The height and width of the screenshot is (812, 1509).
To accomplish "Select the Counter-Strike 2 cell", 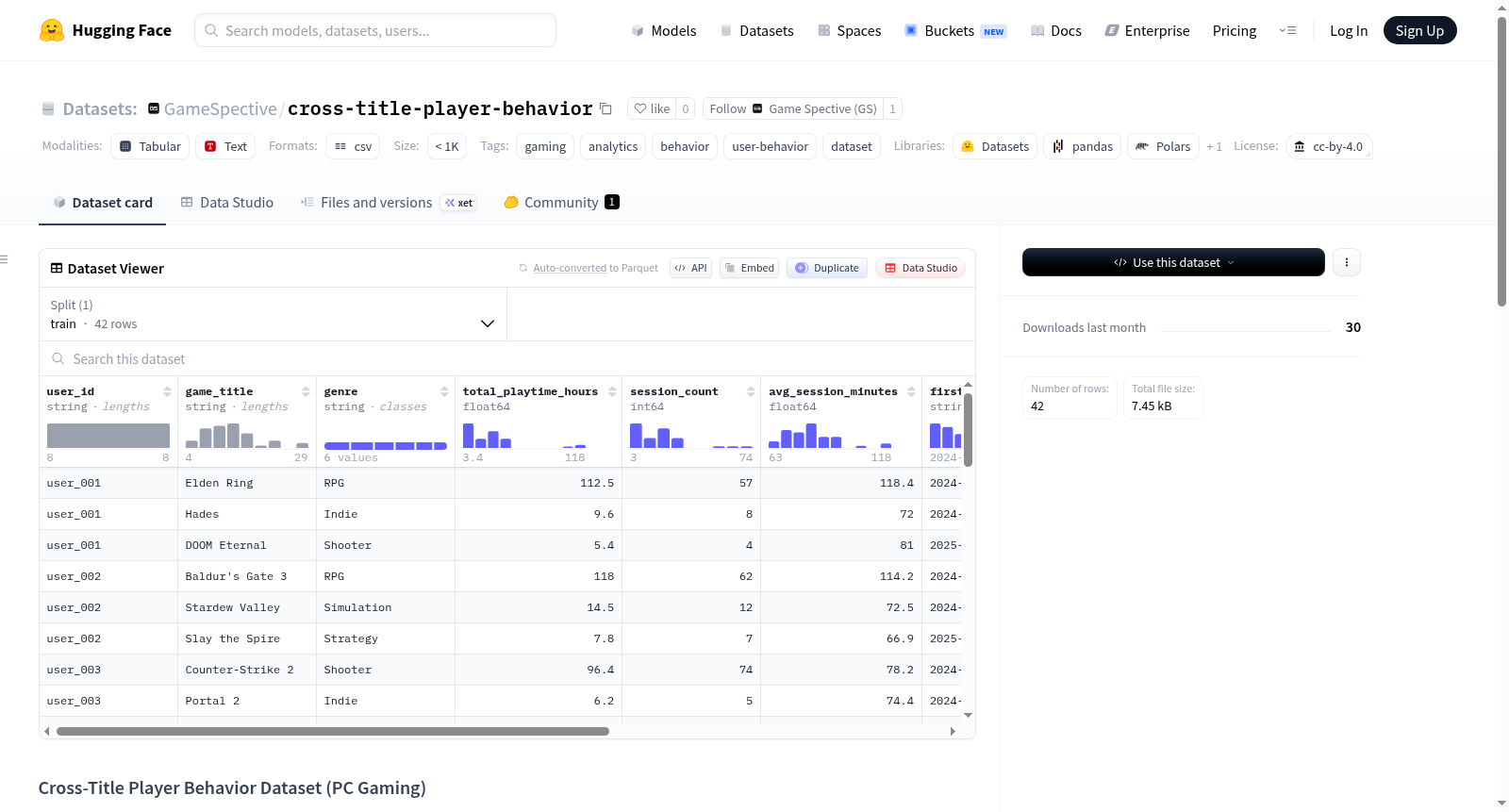I will [x=247, y=670].
